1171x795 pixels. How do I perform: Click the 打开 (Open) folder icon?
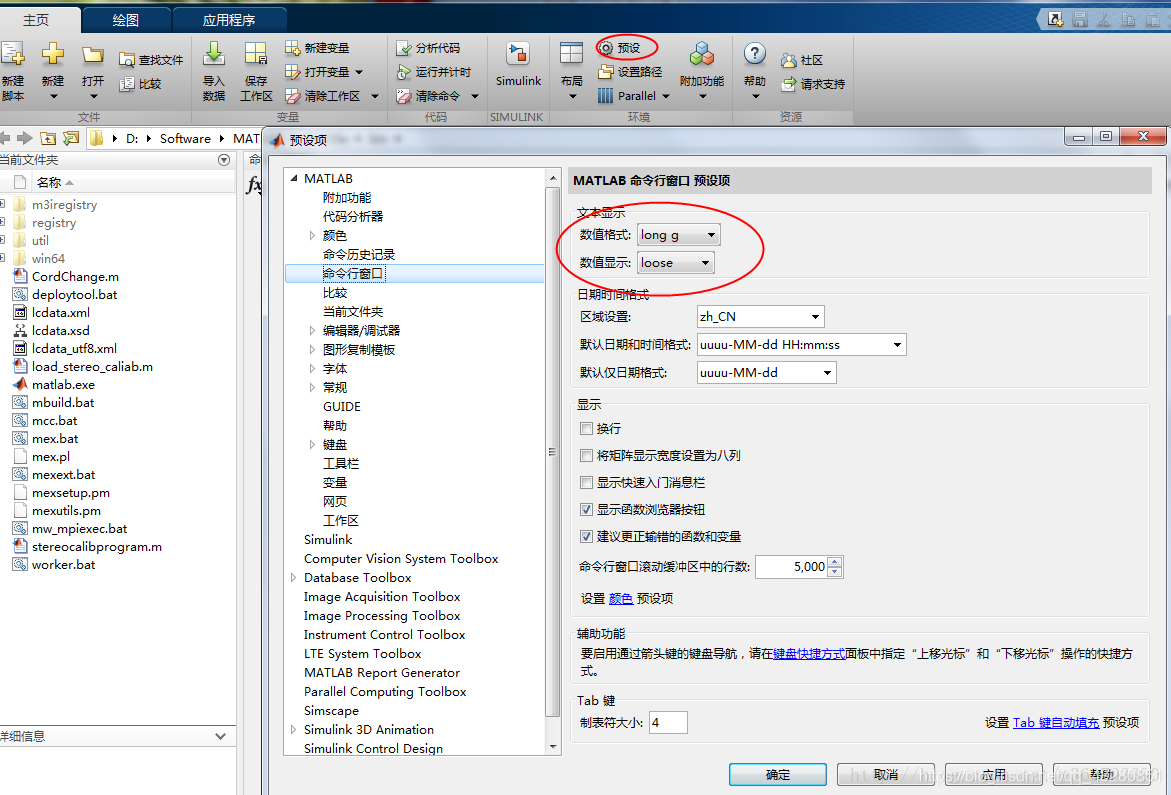point(93,54)
